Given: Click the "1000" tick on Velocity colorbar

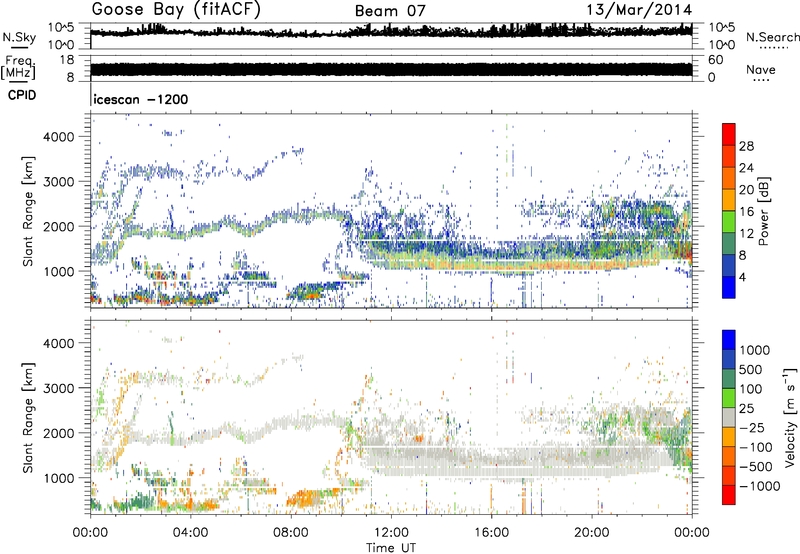Looking at the screenshot, I should (755, 350).
